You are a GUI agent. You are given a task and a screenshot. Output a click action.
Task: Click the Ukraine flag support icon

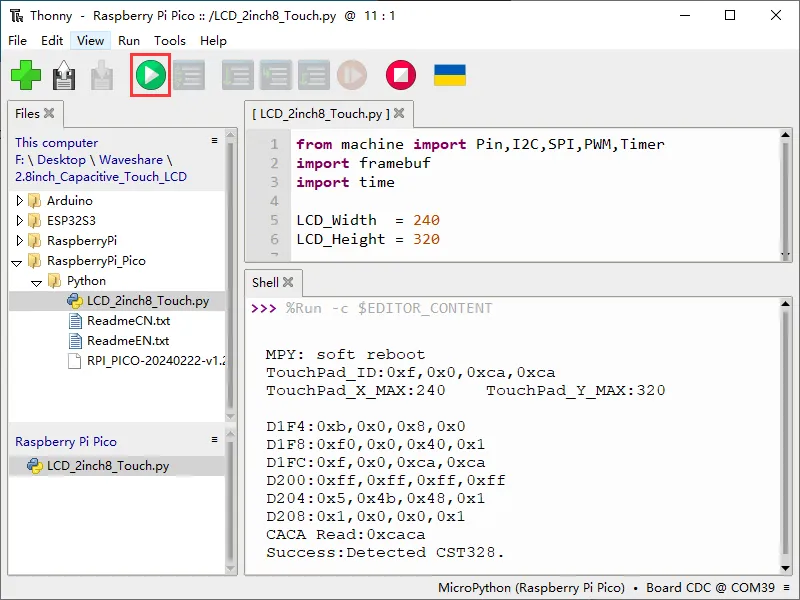click(449, 75)
